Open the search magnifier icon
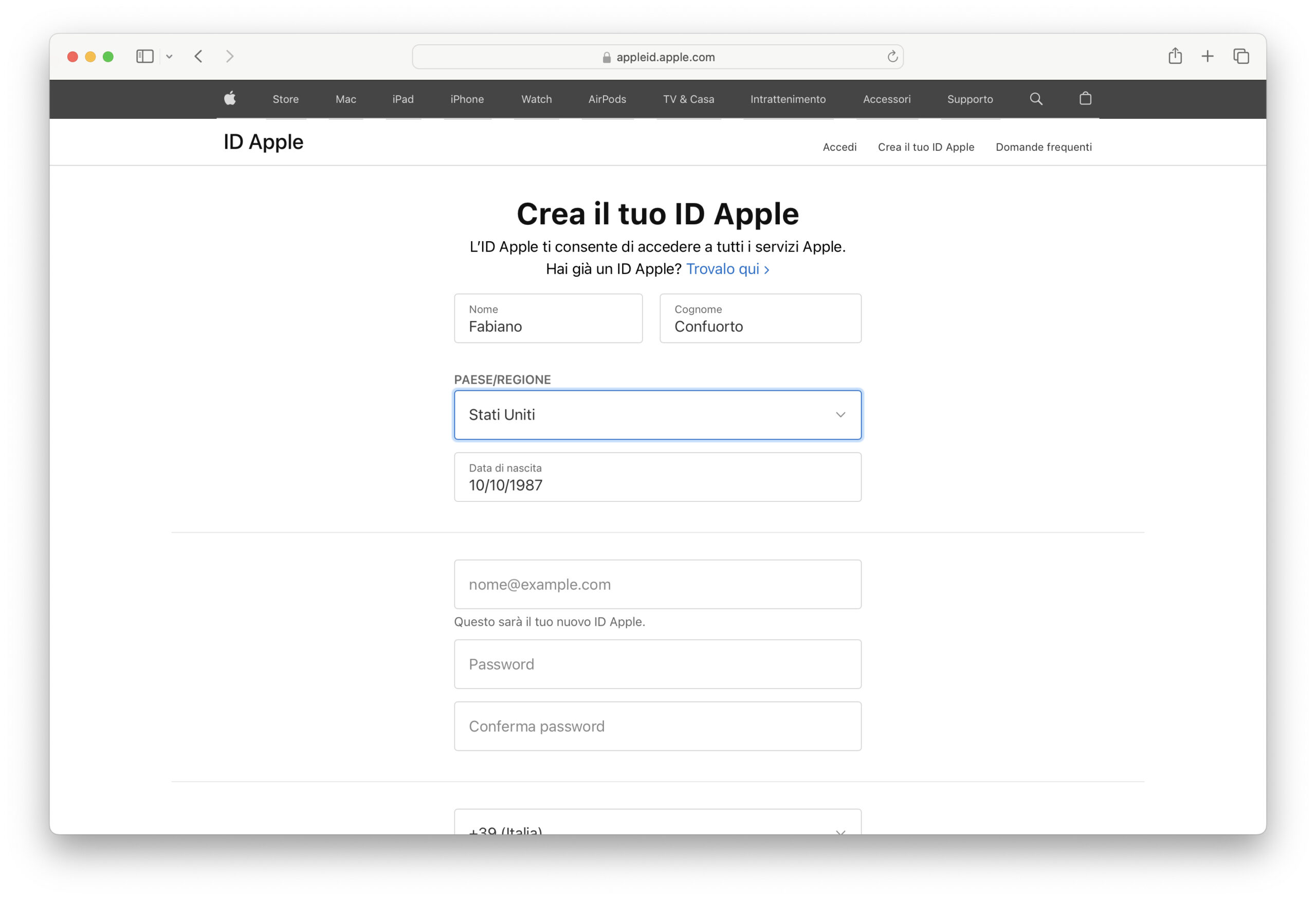Screen dimensions: 1316x900 (x=1036, y=99)
